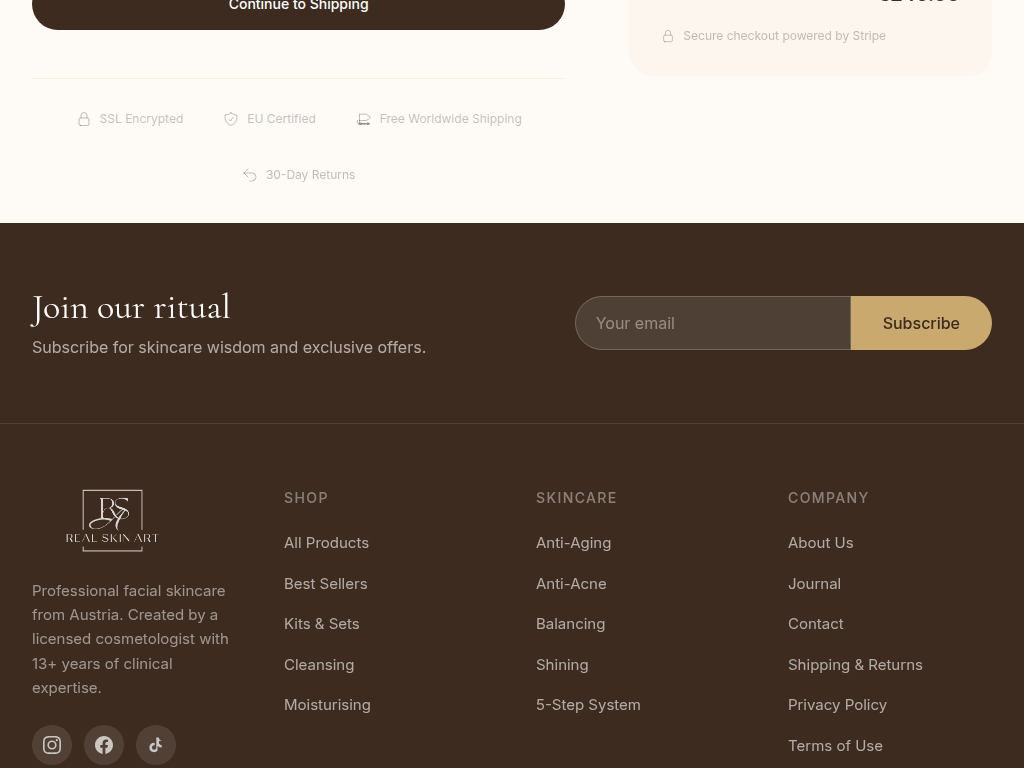Image resolution: width=1024 pixels, height=768 pixels.
Task: Visit the About Us page
Action: pyautogui.click(x=820, y=543)
